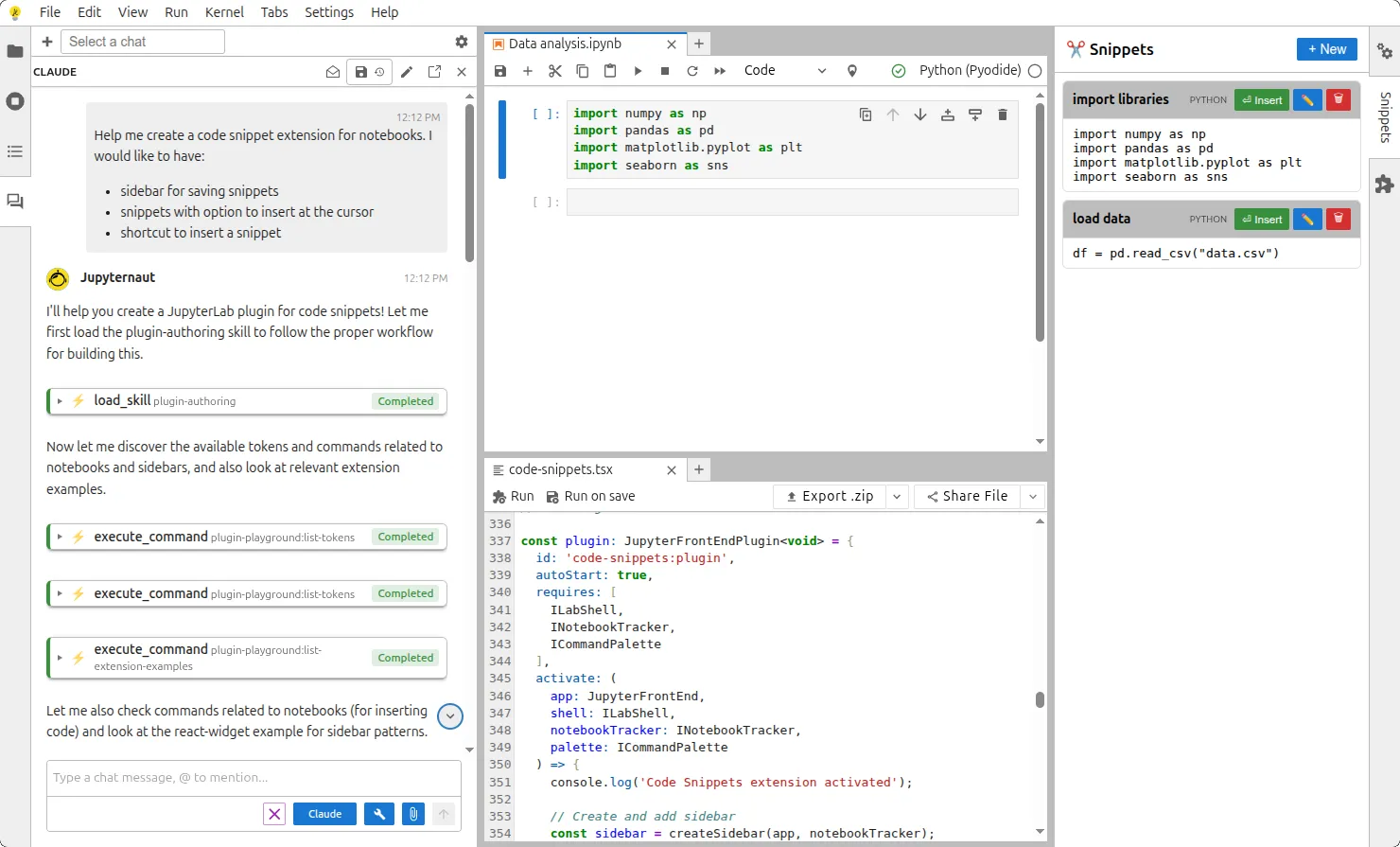Image resolution: width=1400 pixels, height=847 pixels.
Task: Open the running kernels sidebar panel
Action: click(15, 101)
